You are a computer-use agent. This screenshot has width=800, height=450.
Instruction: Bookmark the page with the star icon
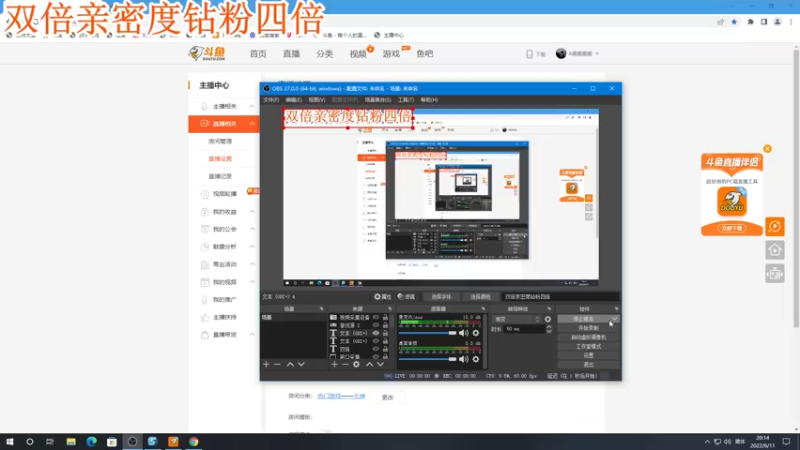pos(734,22)
